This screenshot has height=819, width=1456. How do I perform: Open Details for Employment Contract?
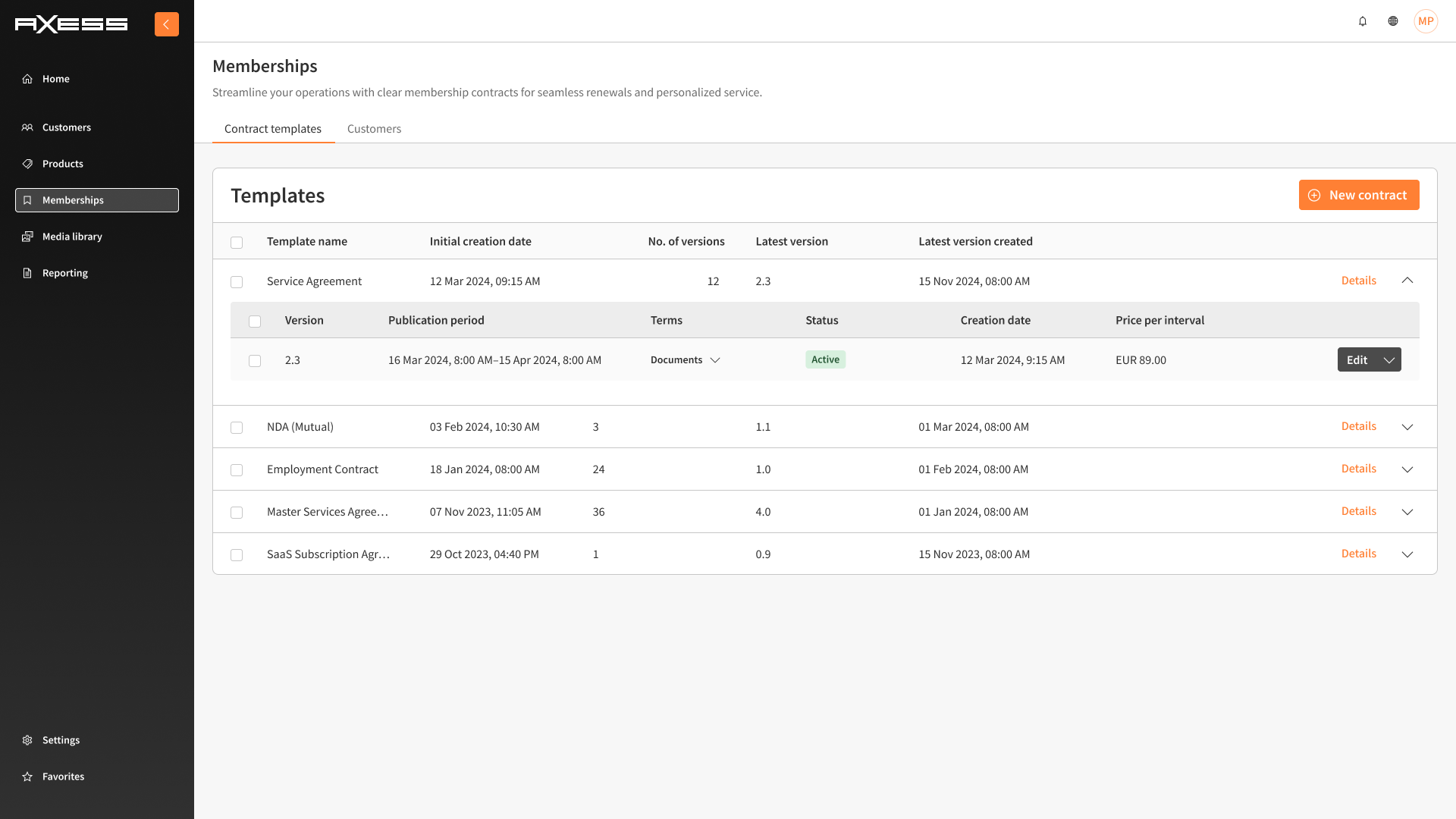1358,469
